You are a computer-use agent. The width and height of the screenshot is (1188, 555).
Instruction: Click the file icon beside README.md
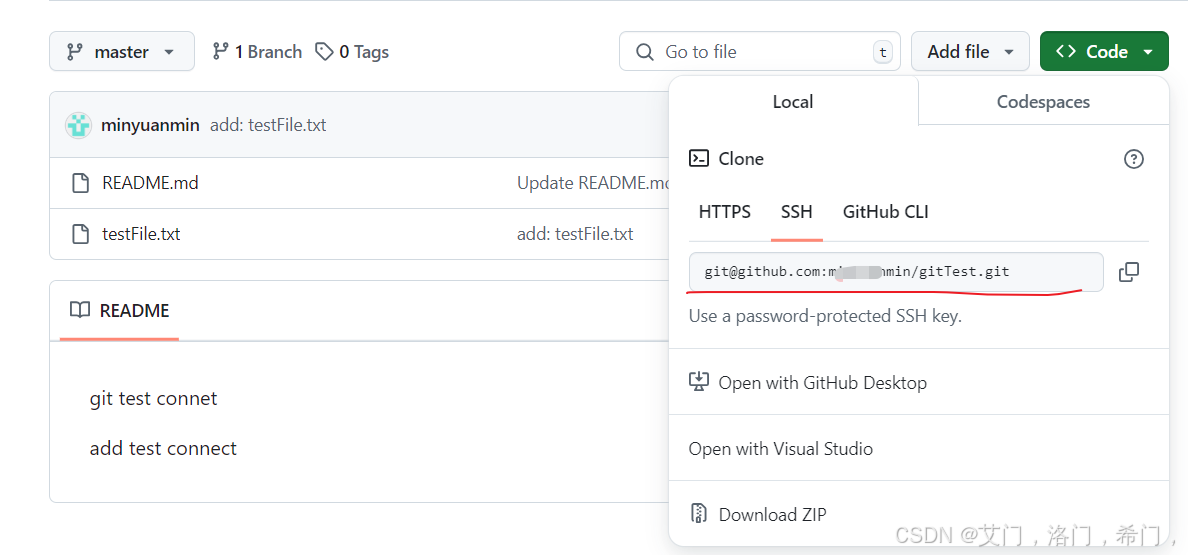pyautogui.click(x=80, y=183)
